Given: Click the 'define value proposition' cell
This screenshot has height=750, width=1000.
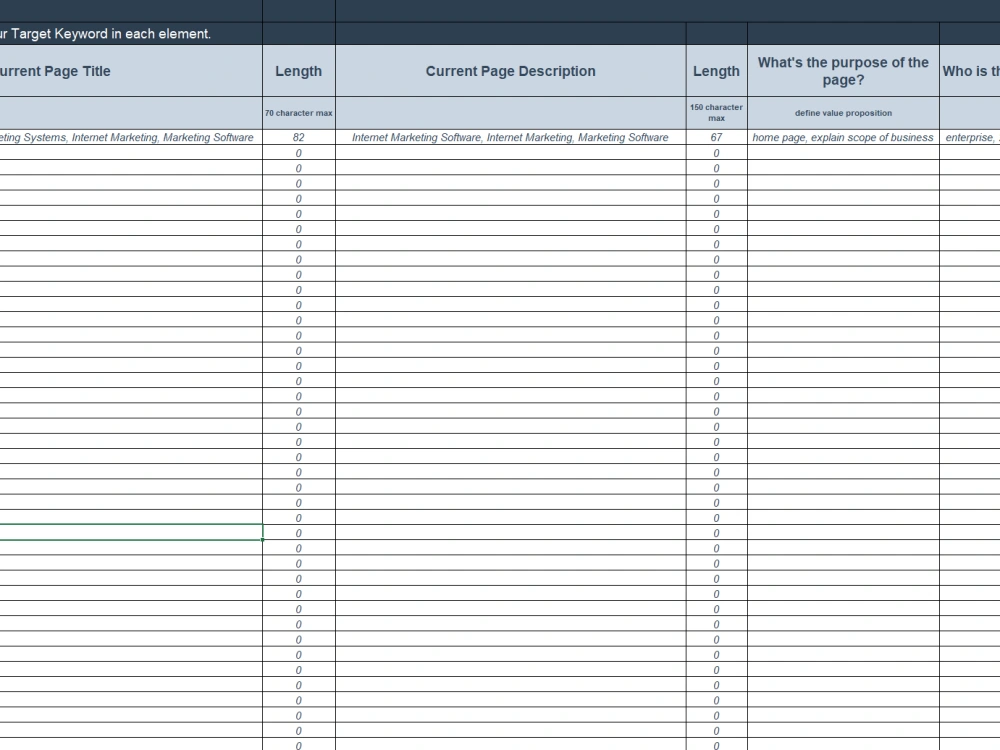Looking at the screenshot, I should (x=843, y=113).
